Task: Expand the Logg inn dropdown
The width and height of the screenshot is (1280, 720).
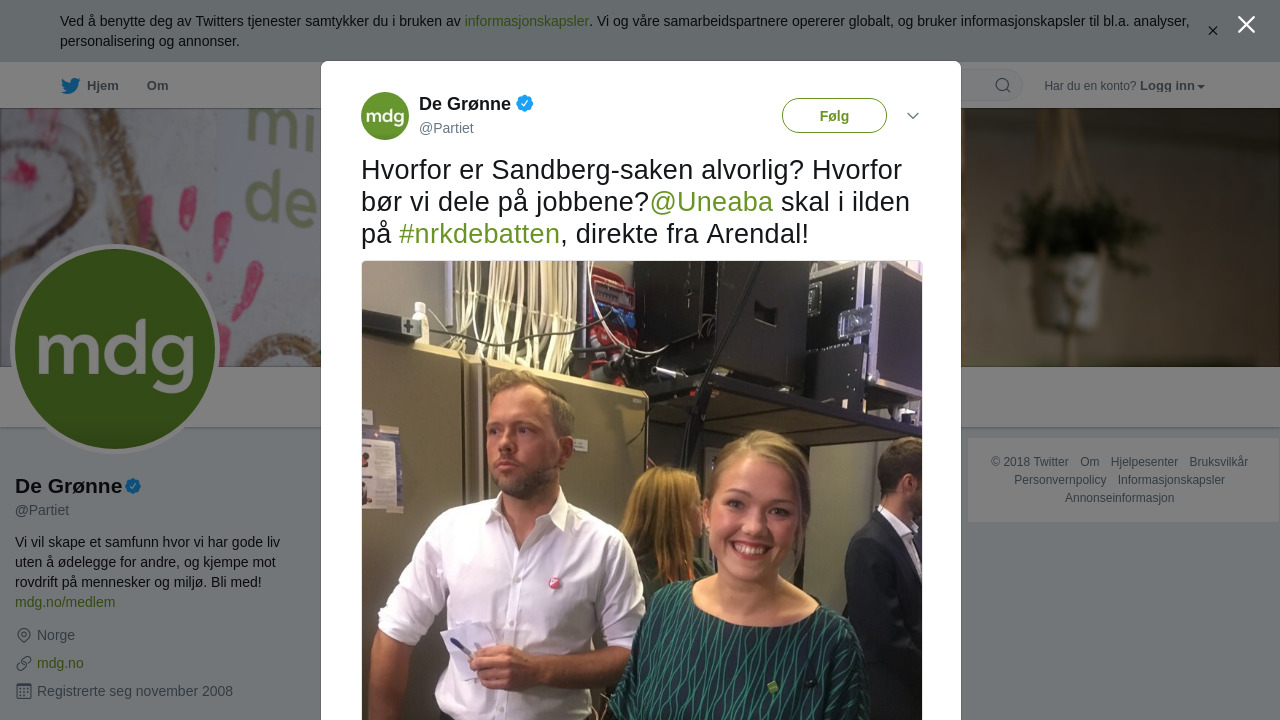Action: tap(1172, 86)
